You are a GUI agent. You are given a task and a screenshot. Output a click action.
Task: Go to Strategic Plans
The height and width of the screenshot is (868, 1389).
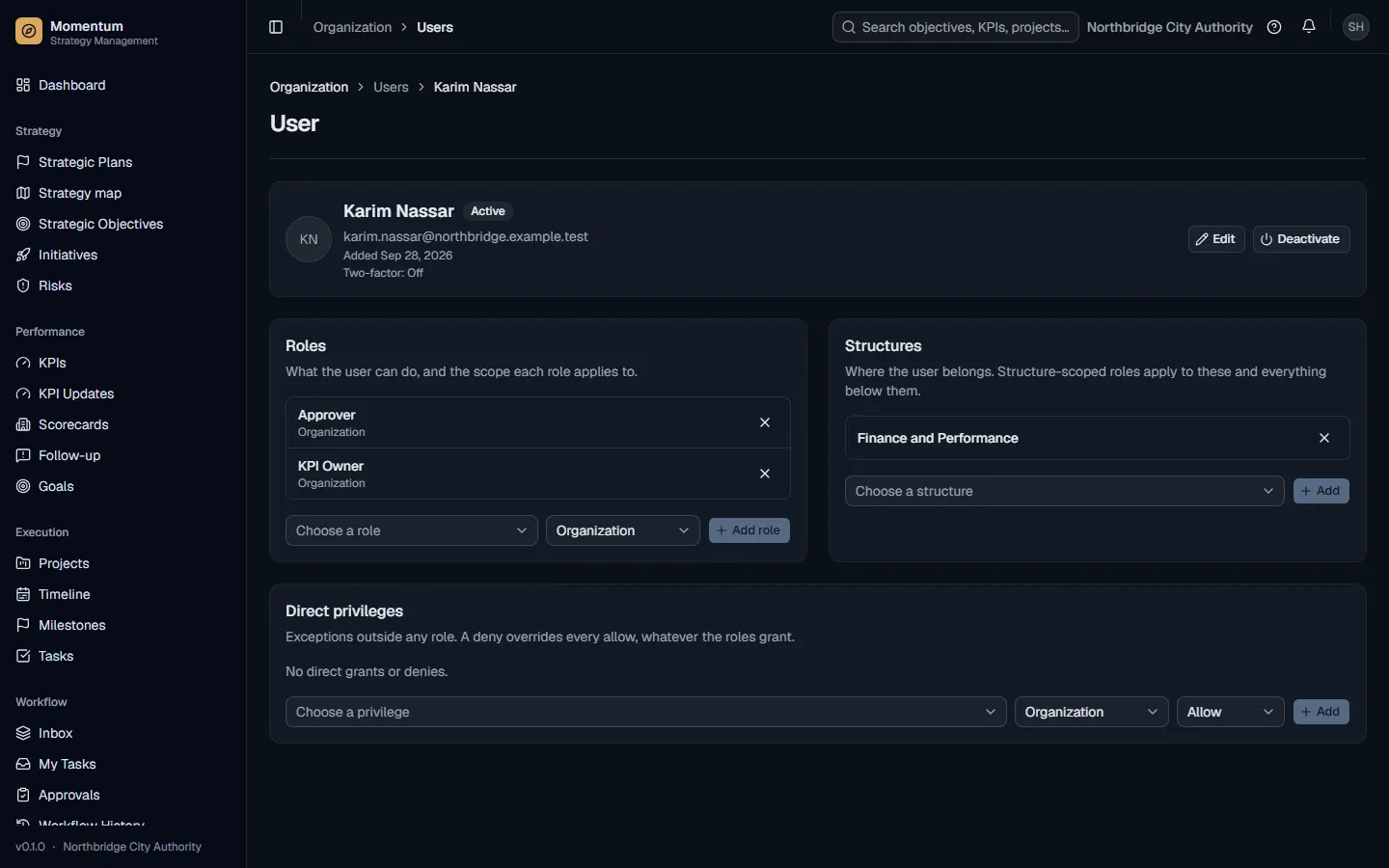(123, 162)
